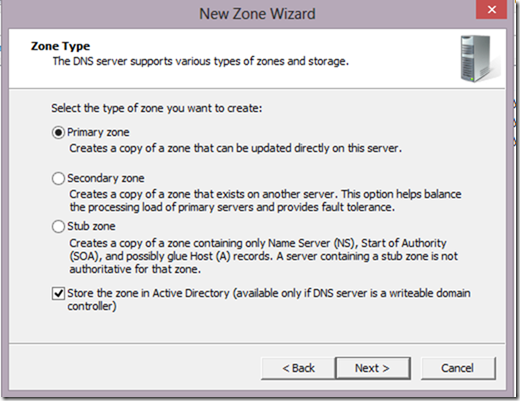Image resolution: width=520 pixels, height=401 pixels.
Task: Click the DNS server tower icon
Action: click(479, 59)
